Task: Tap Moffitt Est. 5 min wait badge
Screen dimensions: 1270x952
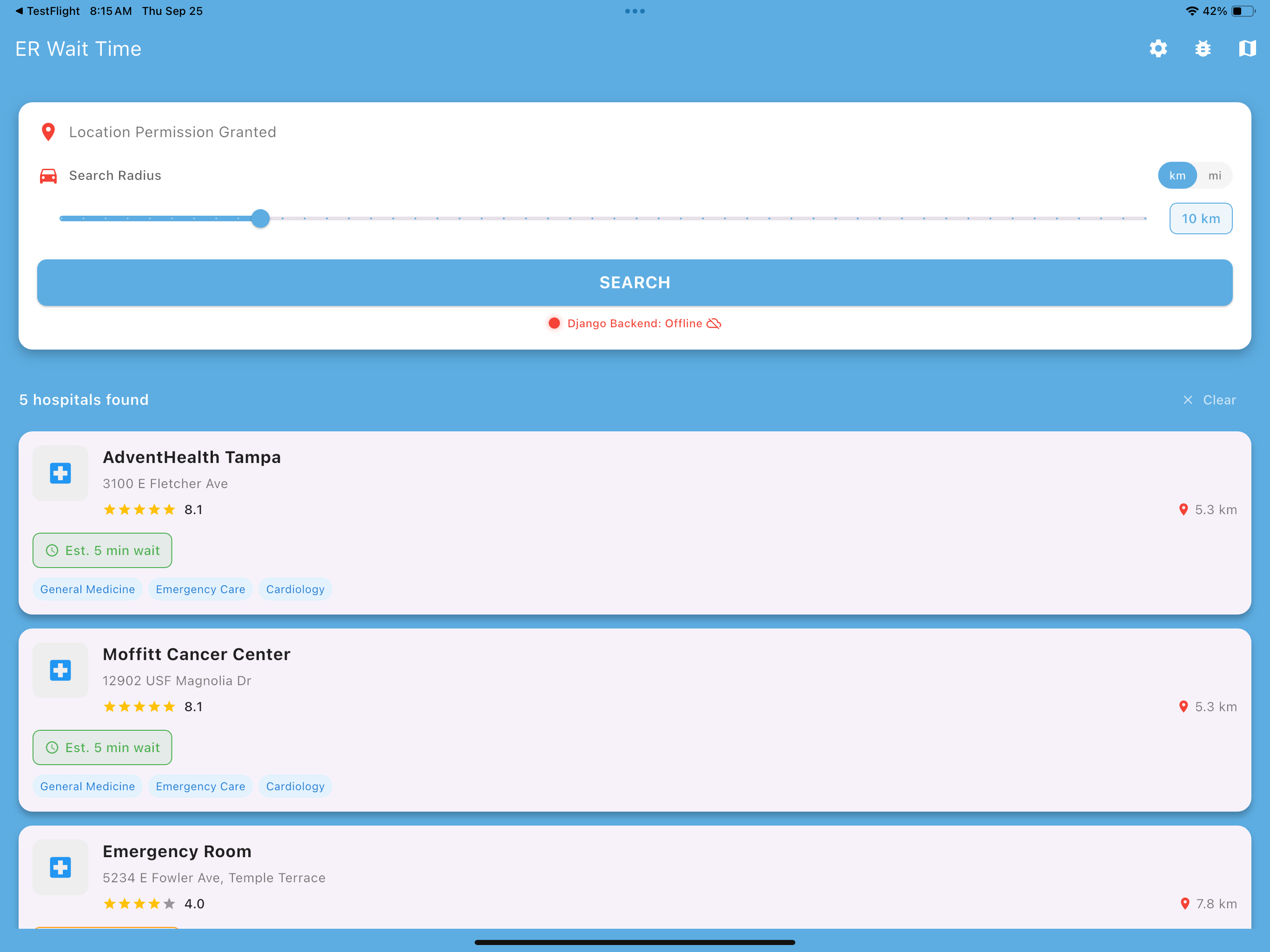Action: [102, 747]
